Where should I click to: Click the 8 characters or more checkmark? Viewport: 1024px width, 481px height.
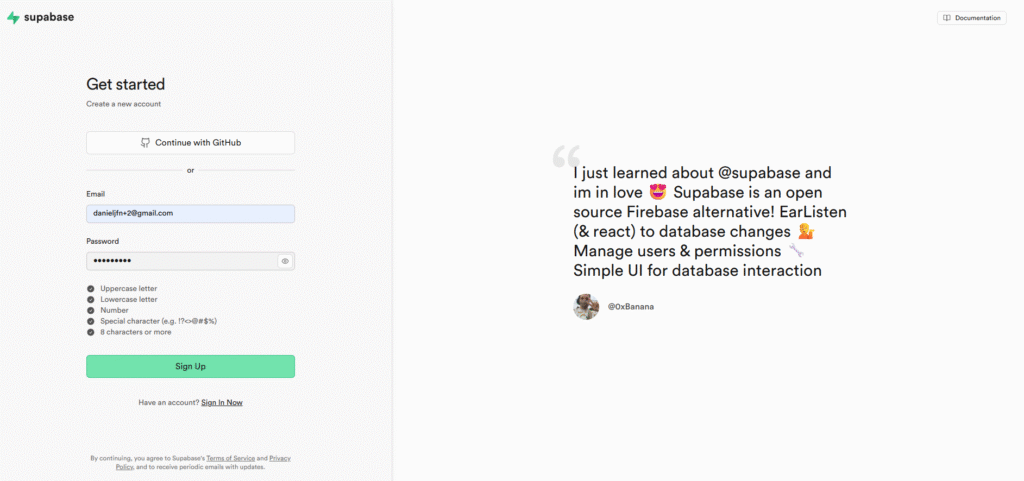(x=91, y=331)
